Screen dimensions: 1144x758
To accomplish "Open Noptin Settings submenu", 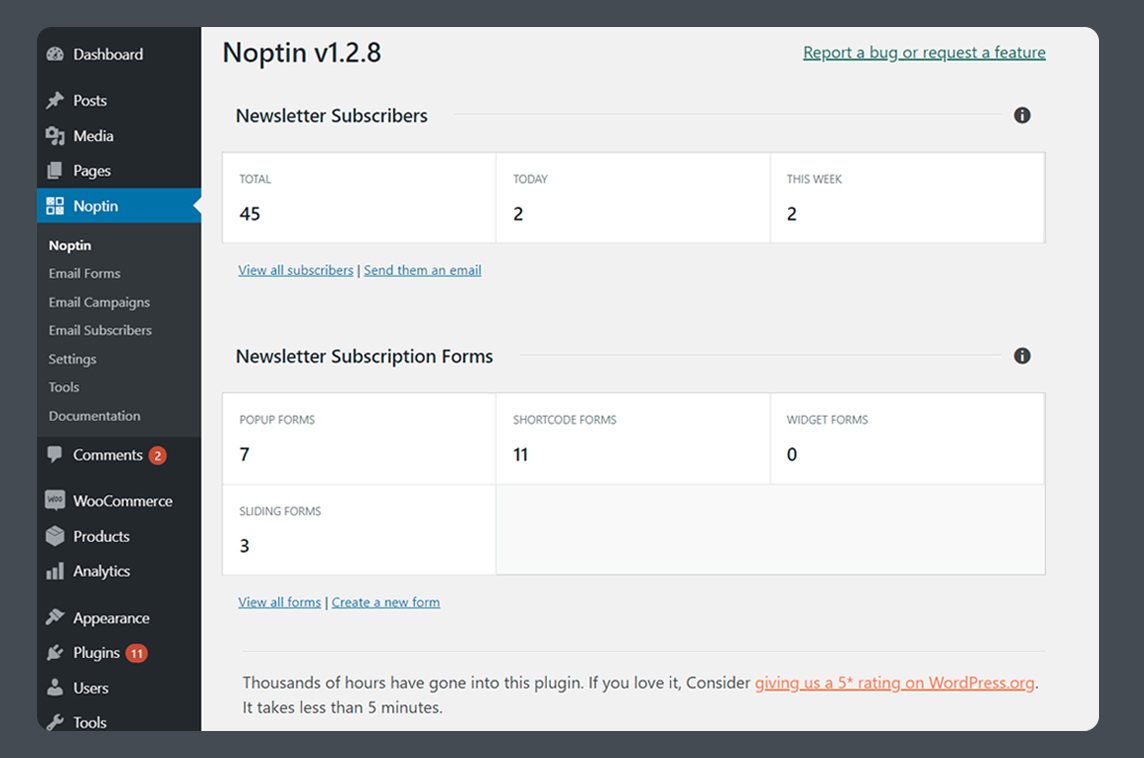I will pyautogui.click(x=72, y=359).
